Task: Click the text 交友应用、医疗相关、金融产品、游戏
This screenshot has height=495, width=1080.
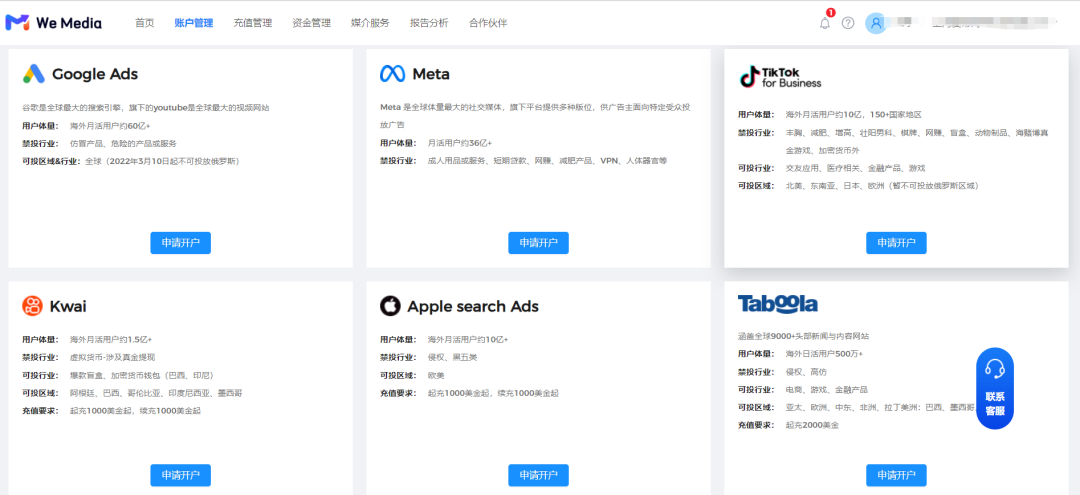Action: pos(855,168)
